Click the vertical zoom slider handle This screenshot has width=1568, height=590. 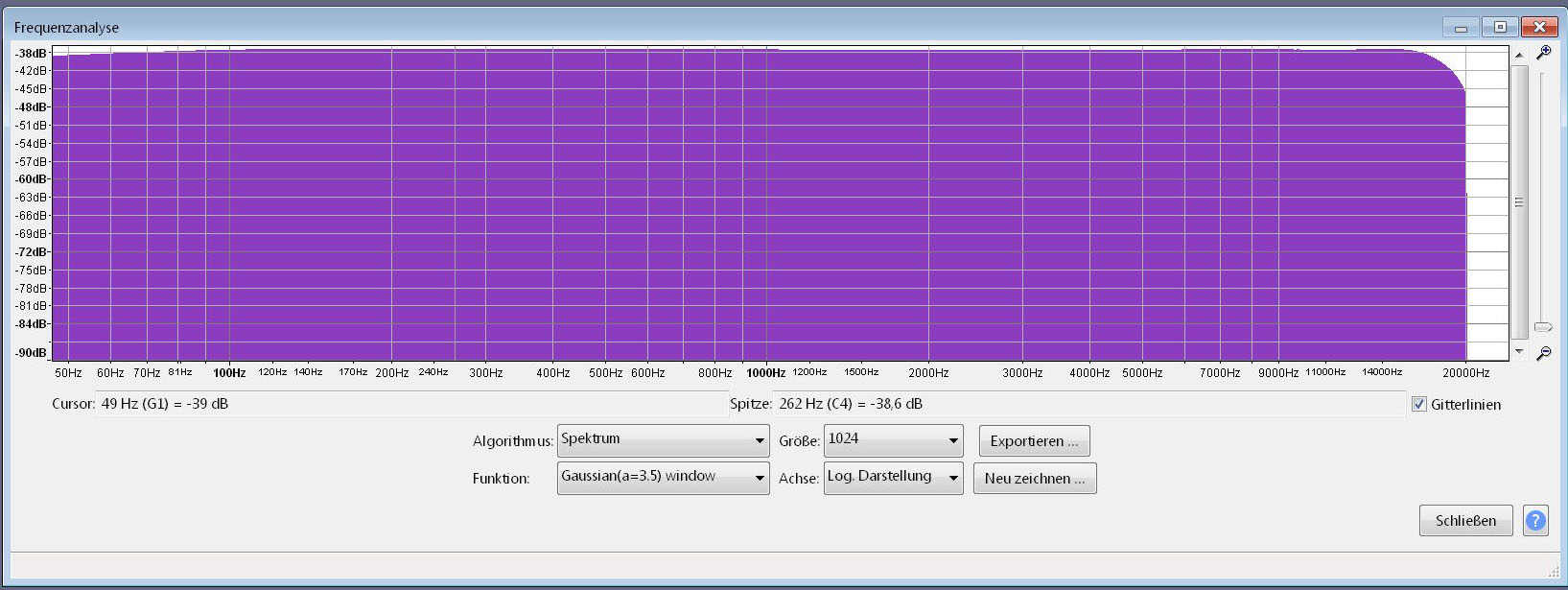pos(1543,327)
